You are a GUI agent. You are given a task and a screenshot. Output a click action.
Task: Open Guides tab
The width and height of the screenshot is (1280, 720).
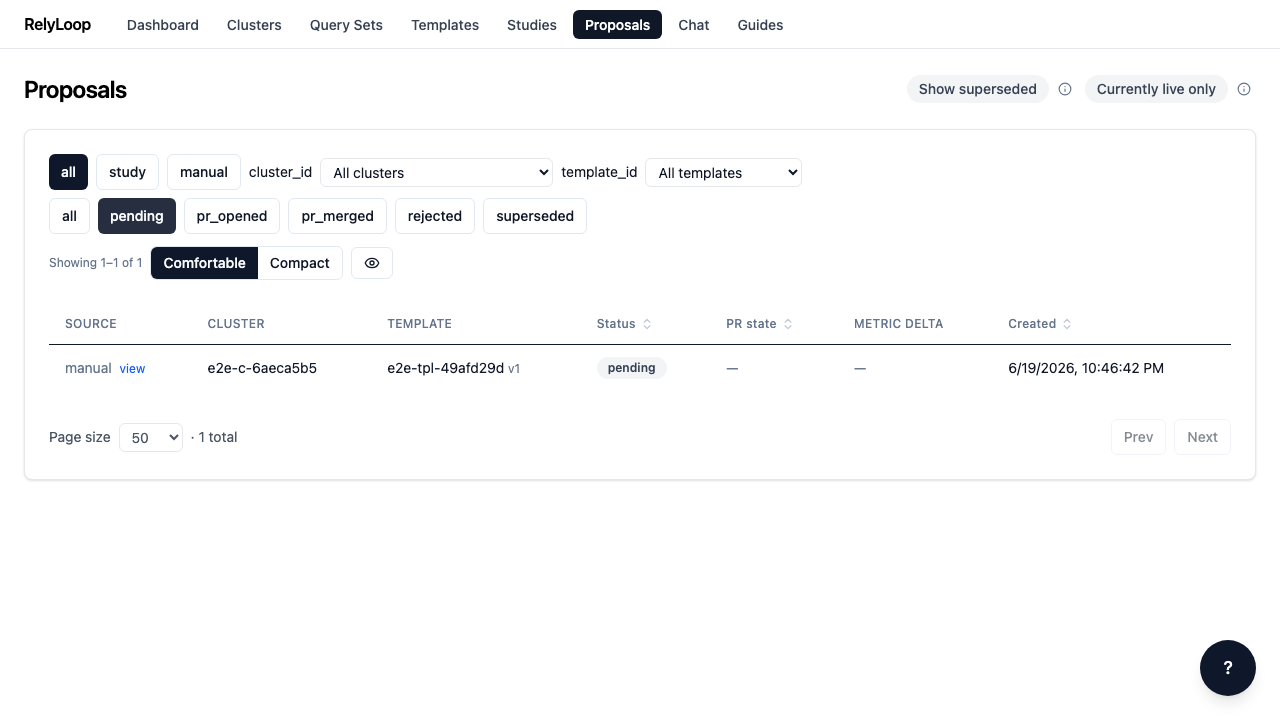[760, 25]
